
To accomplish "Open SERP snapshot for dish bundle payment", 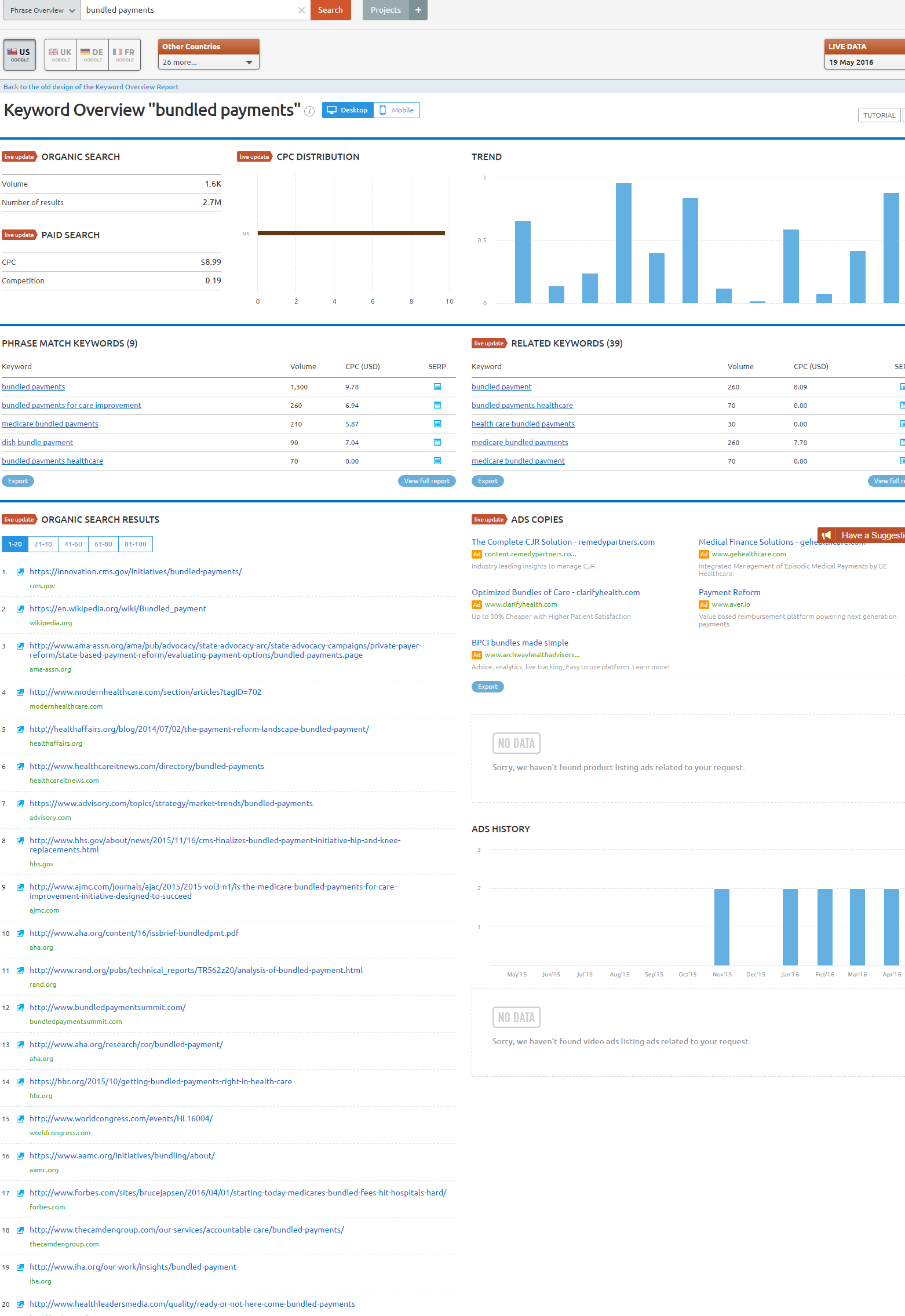I will click(437, 442).
